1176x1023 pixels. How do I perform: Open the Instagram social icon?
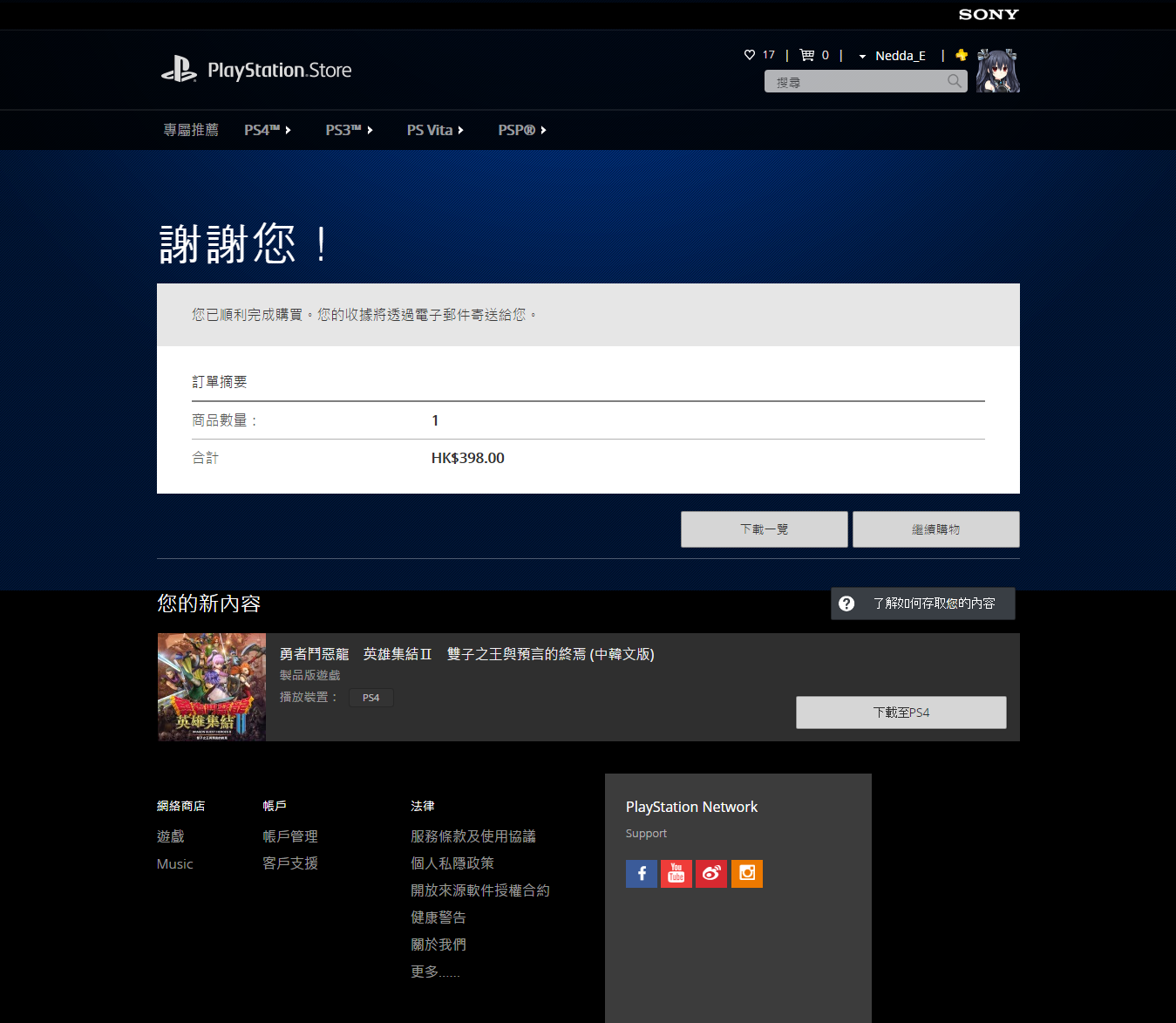point(747,874)
